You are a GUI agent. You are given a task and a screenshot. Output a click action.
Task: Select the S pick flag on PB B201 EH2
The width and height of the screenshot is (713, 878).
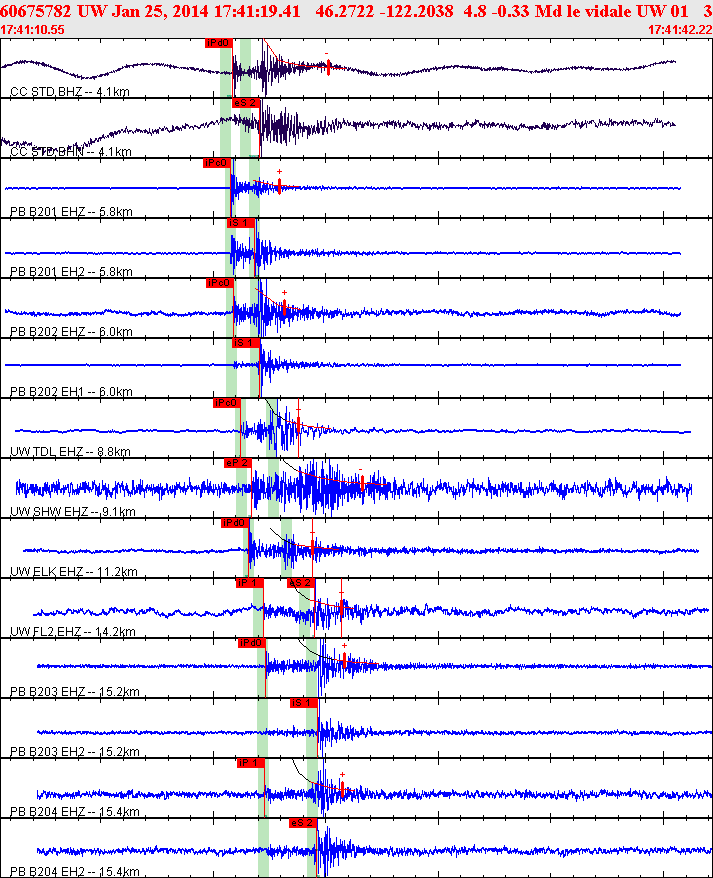pos(239,222)
